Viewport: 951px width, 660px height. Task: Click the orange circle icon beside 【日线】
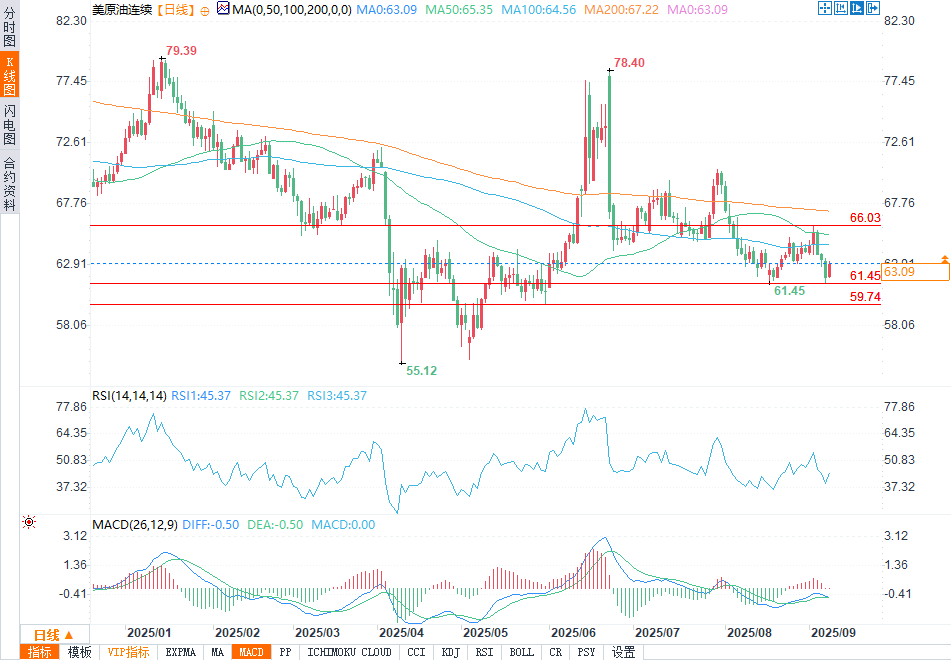[204, 10]
